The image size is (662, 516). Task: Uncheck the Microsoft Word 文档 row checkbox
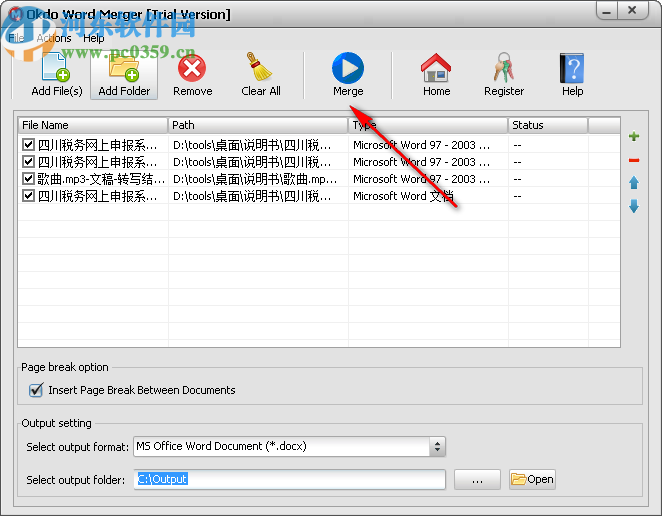28,196
